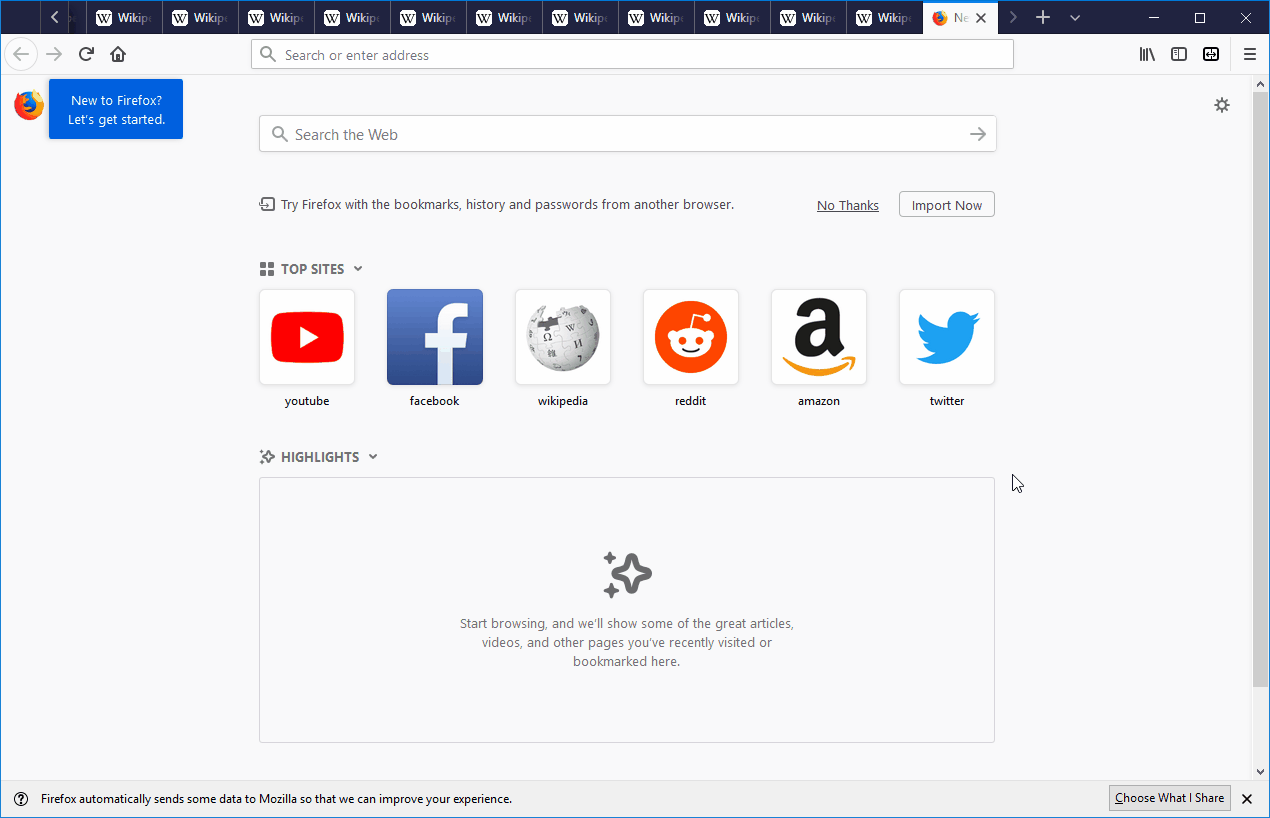The image size is (1270, 818).
Task: Collapse the HIGHLIGHTS section chevron
Action: pyautogui.click(x=373, y=456)
